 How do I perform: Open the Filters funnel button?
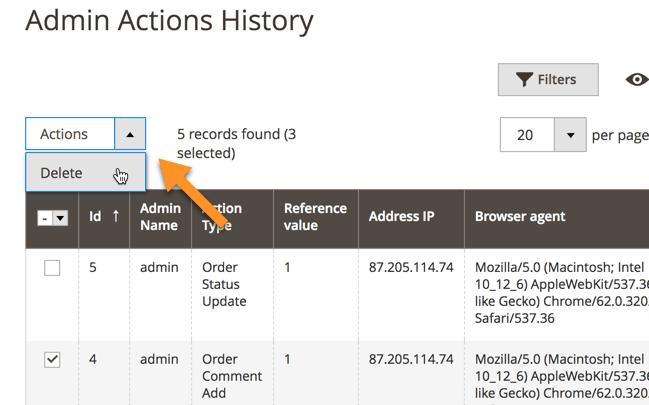[548, 80]
